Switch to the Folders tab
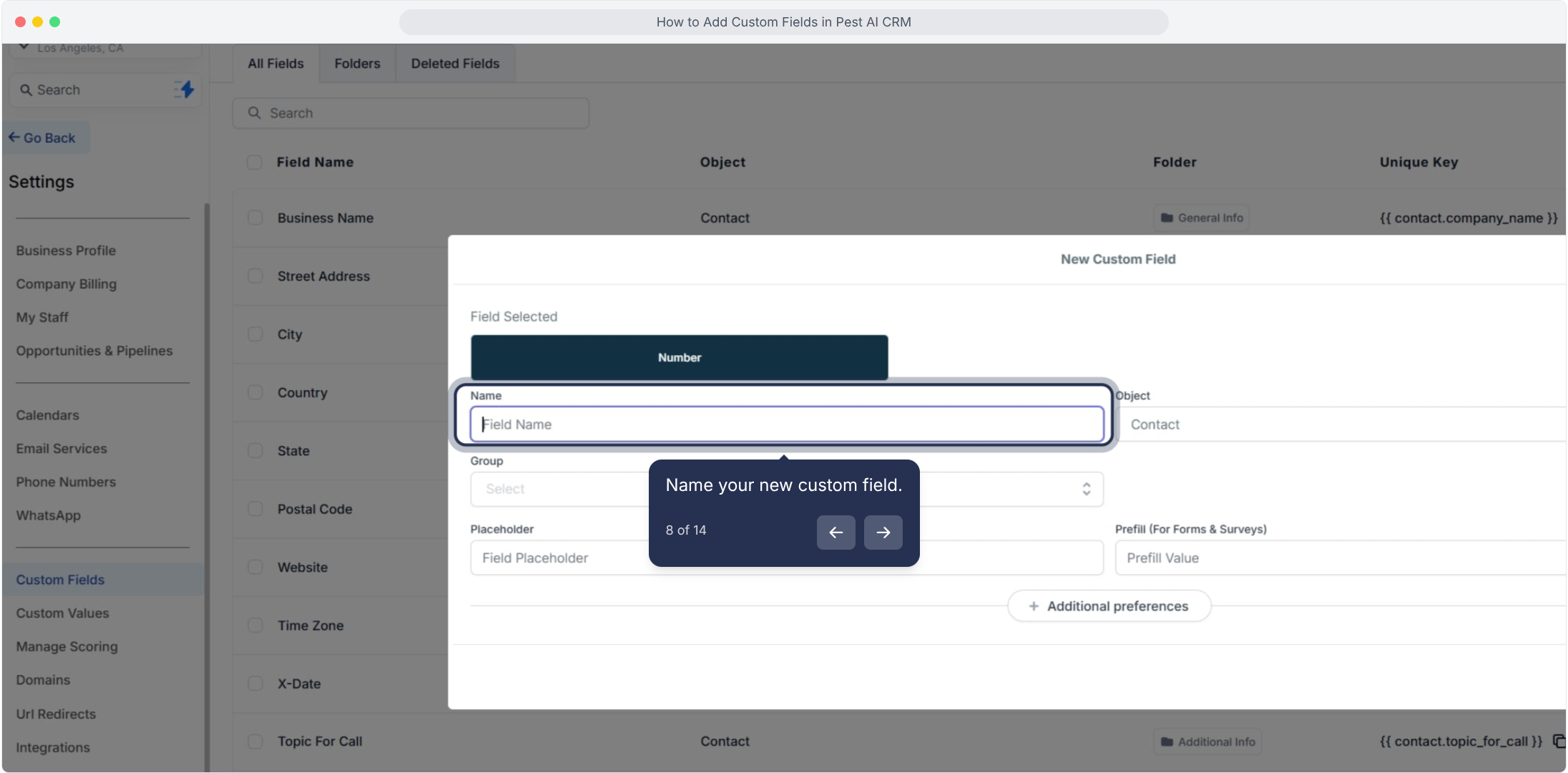 pos(358,64)
